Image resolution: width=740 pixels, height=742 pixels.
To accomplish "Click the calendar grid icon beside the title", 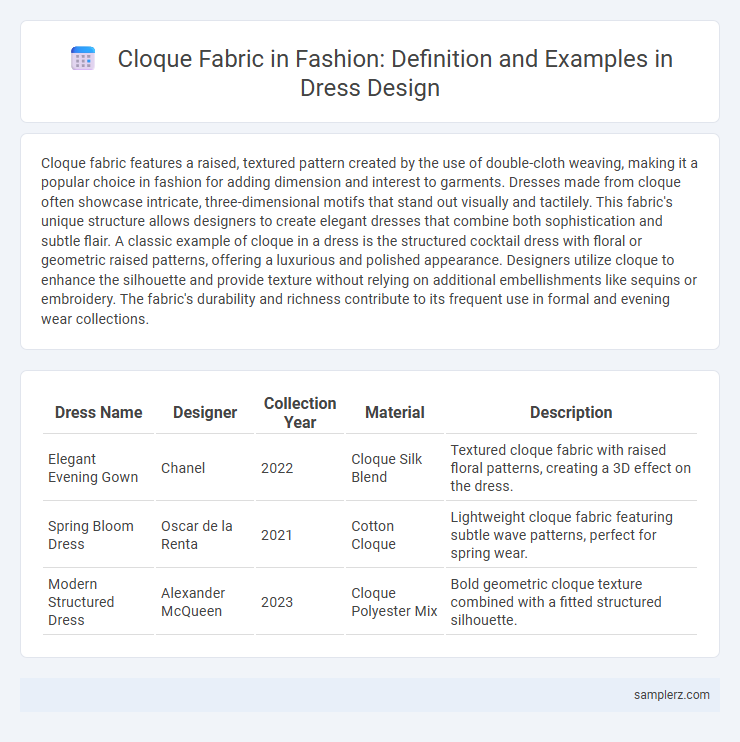I will coord(83,59).
